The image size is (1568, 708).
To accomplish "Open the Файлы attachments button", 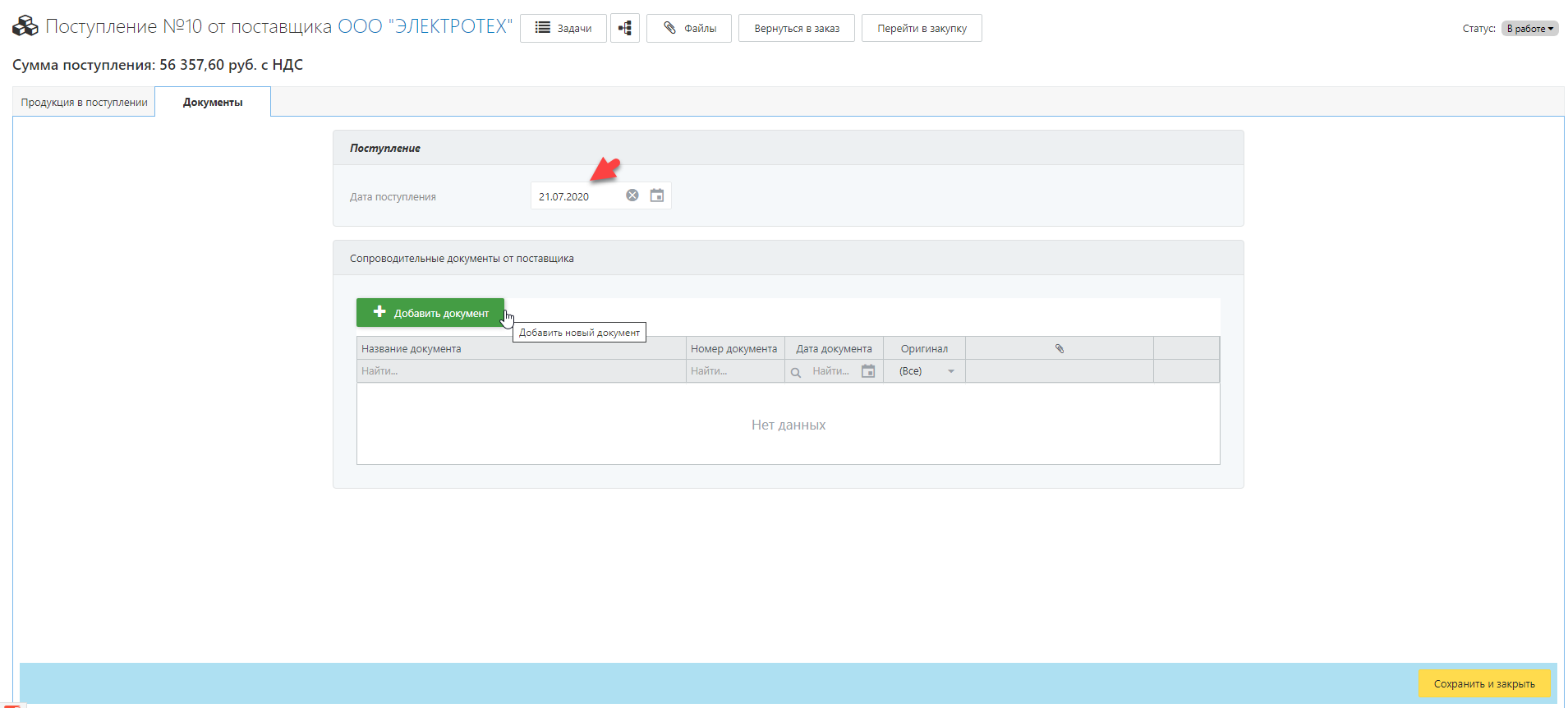I will tap(688, 28).
